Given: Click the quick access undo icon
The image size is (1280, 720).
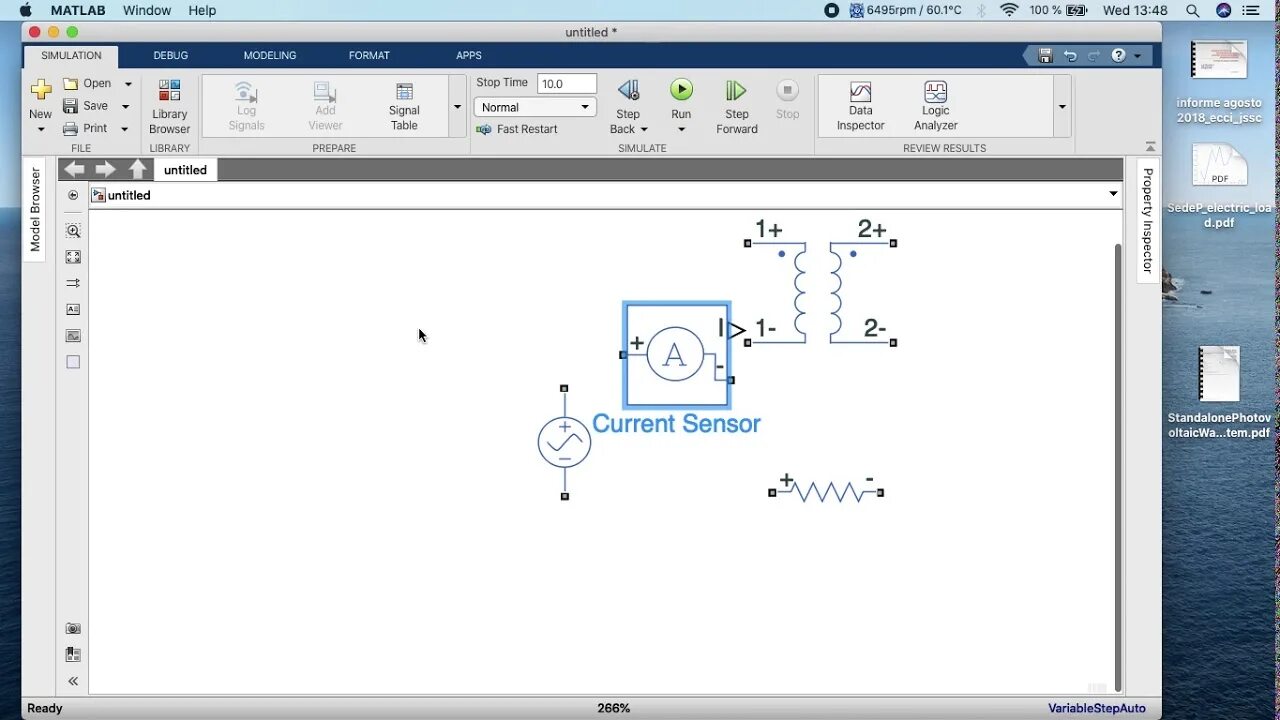Looking at the screenshot, I should (1070, 56).
